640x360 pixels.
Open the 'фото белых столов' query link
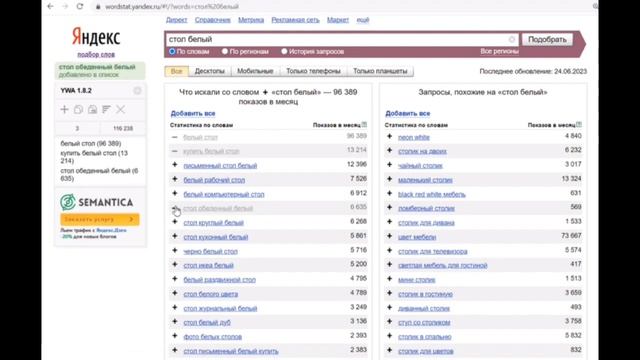tap(213, 337)
